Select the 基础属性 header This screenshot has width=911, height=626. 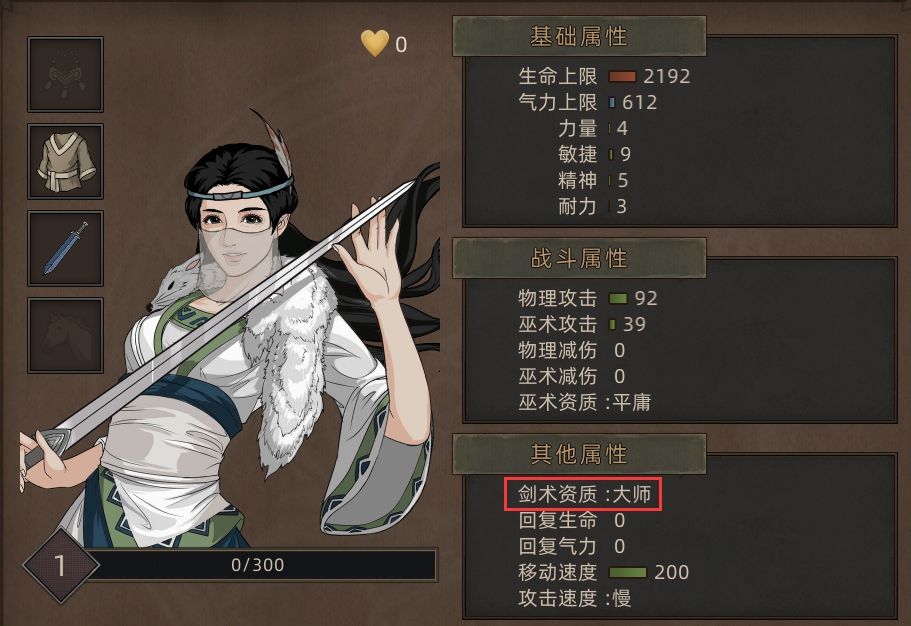click(579, 36)
